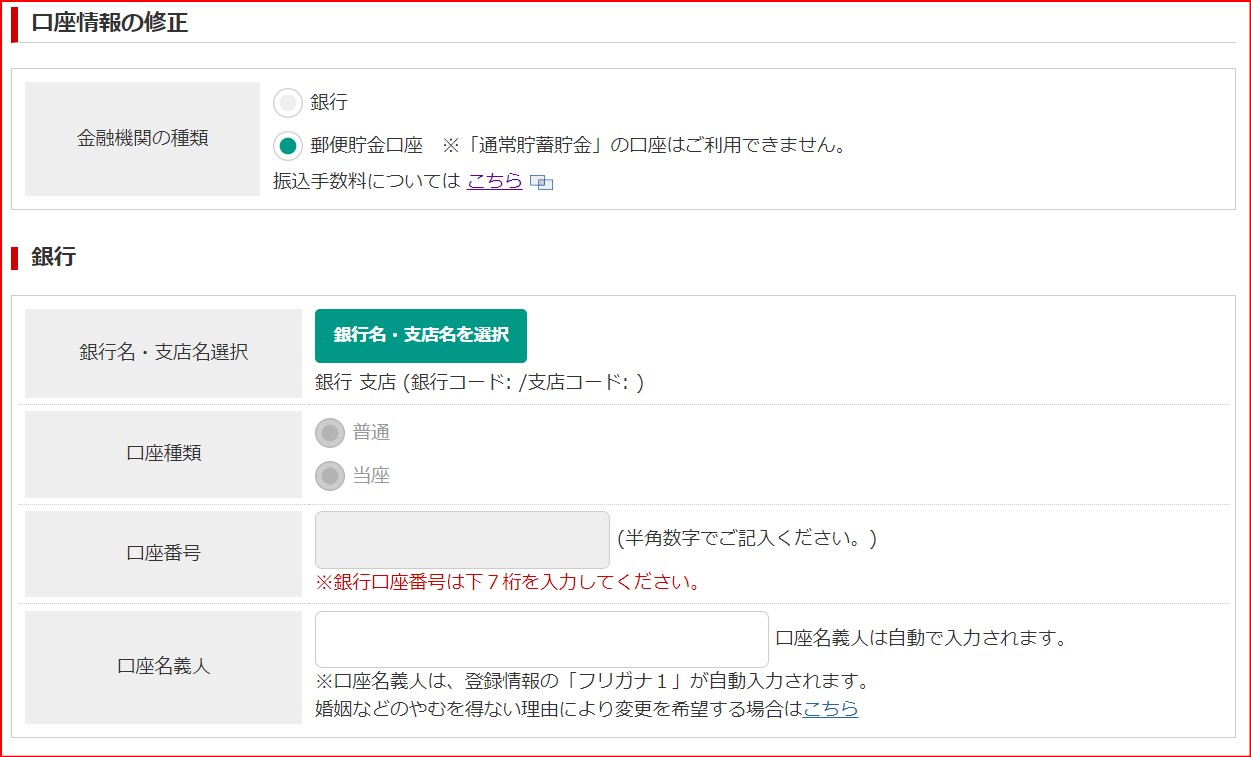
Task: Click the 口座種類 label cell
Action: pyautogui.click(x=163, y=454)
